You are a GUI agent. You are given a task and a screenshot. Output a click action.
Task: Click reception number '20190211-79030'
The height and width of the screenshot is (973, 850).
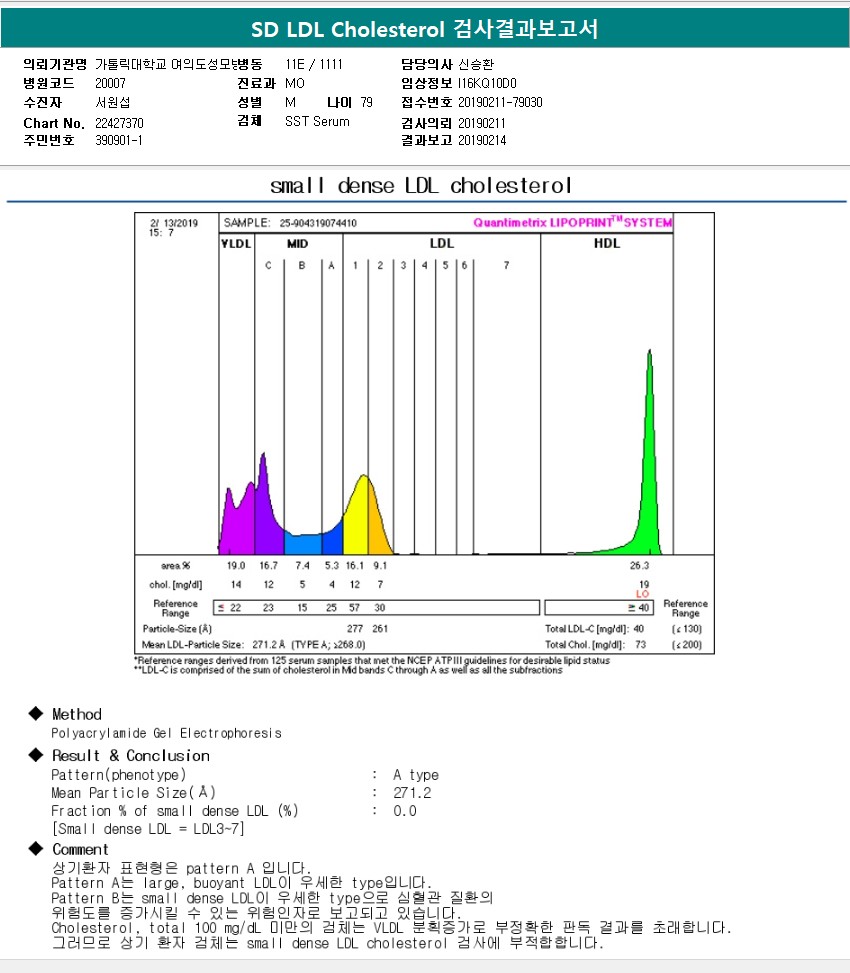pyautogui.click(x=500, y=102)
